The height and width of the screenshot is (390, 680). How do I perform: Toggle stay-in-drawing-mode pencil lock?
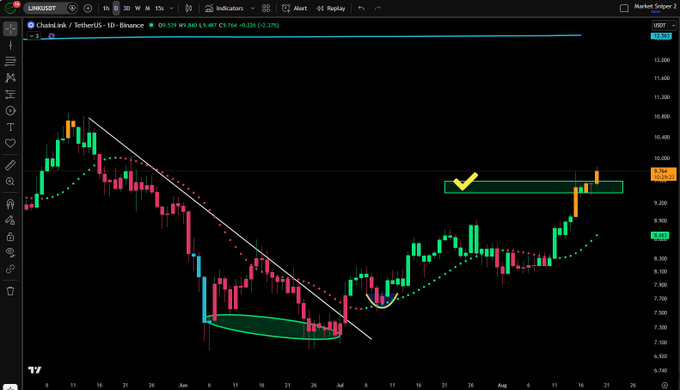(10, 220)
